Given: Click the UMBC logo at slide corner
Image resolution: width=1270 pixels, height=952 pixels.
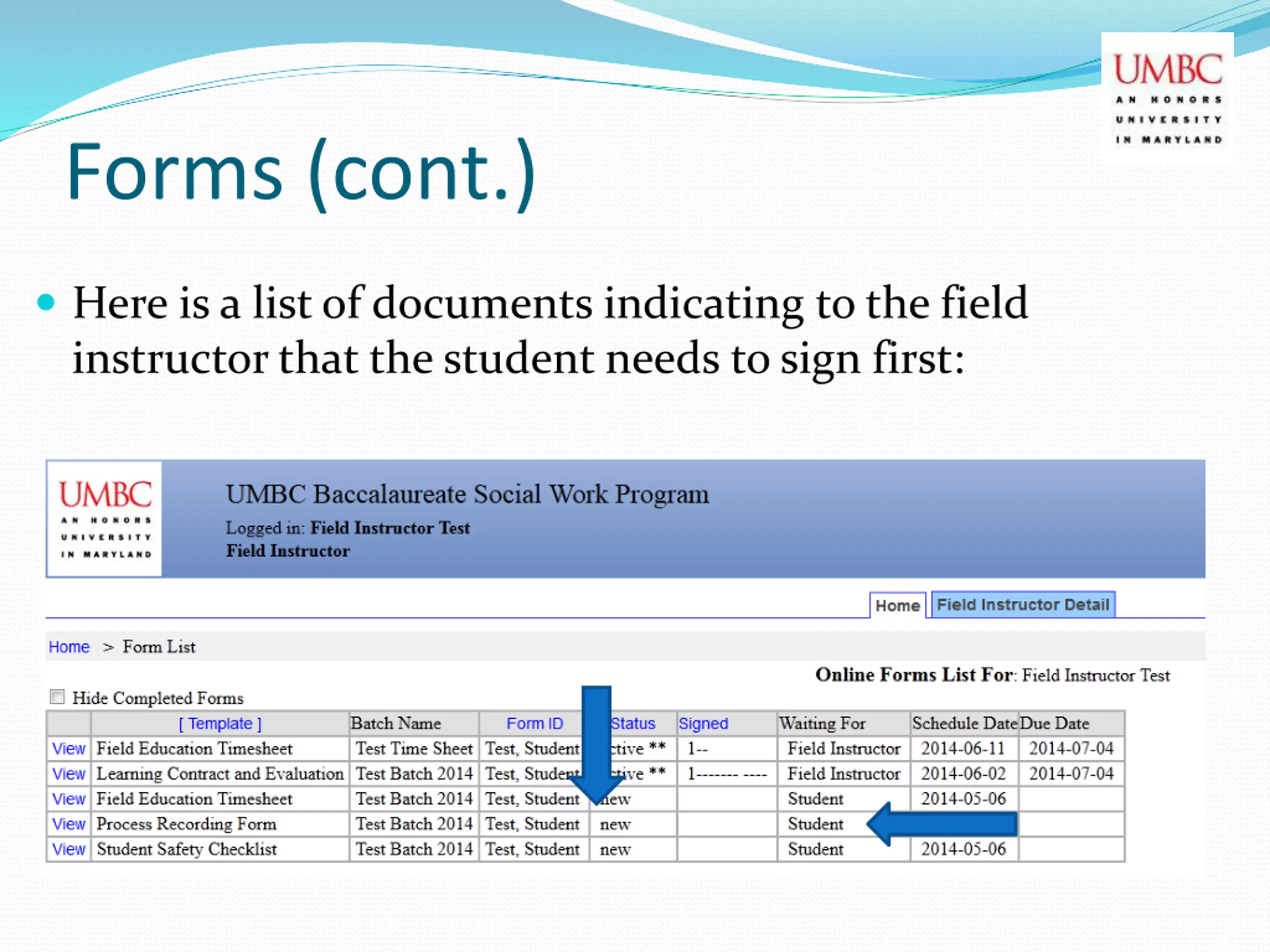Looking at the screenshot, I should pyautogui.click(x=1167, y=98).
